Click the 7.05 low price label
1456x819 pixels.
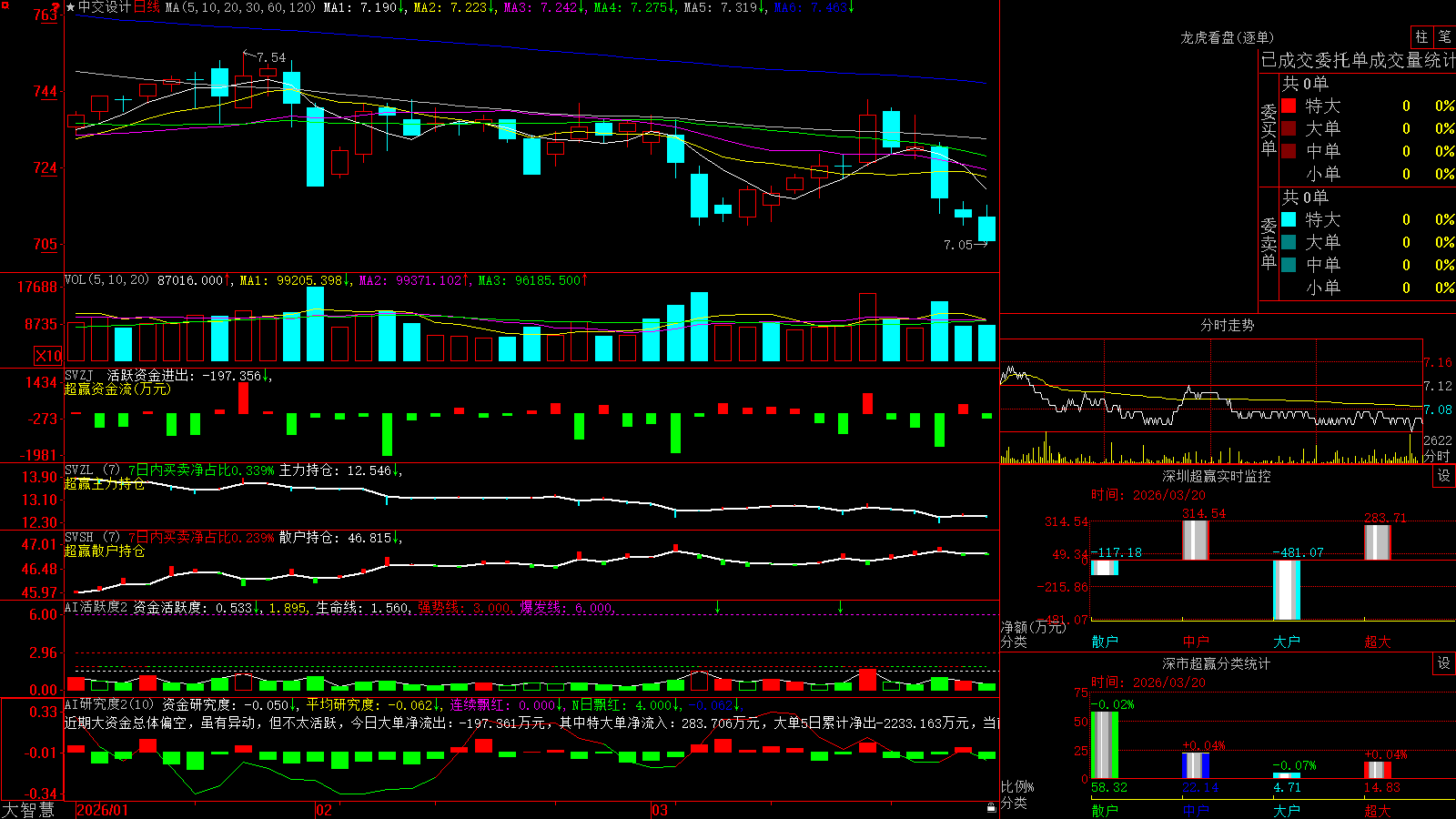[958, 245]
